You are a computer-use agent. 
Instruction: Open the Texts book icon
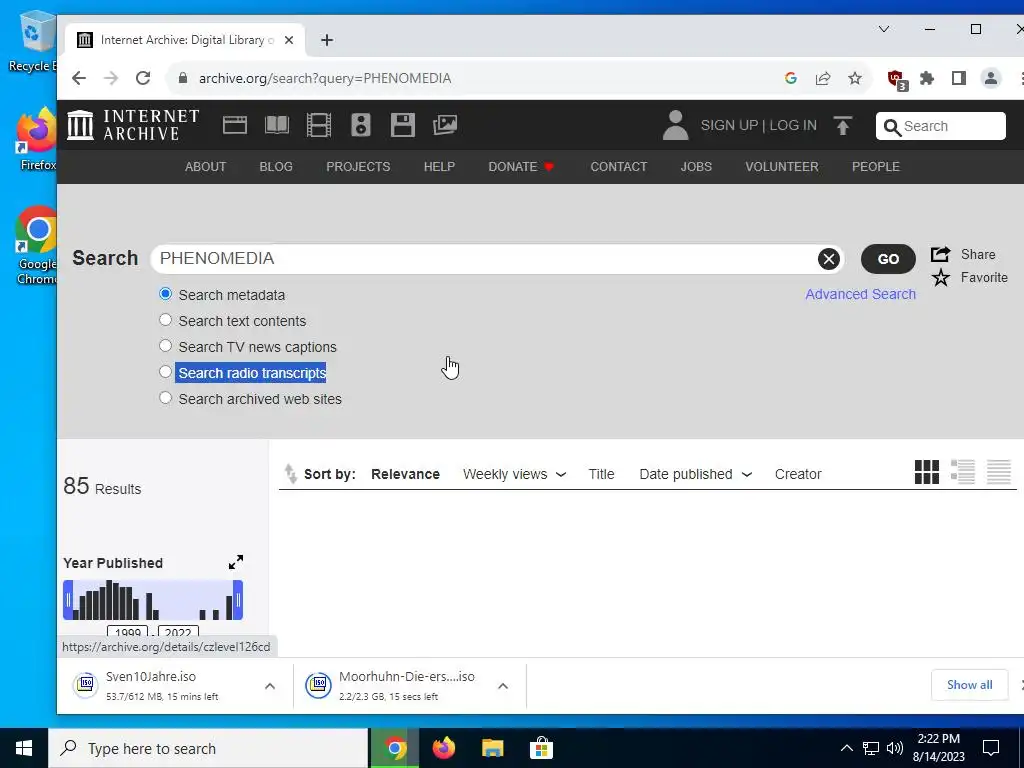tap(277, 125)
